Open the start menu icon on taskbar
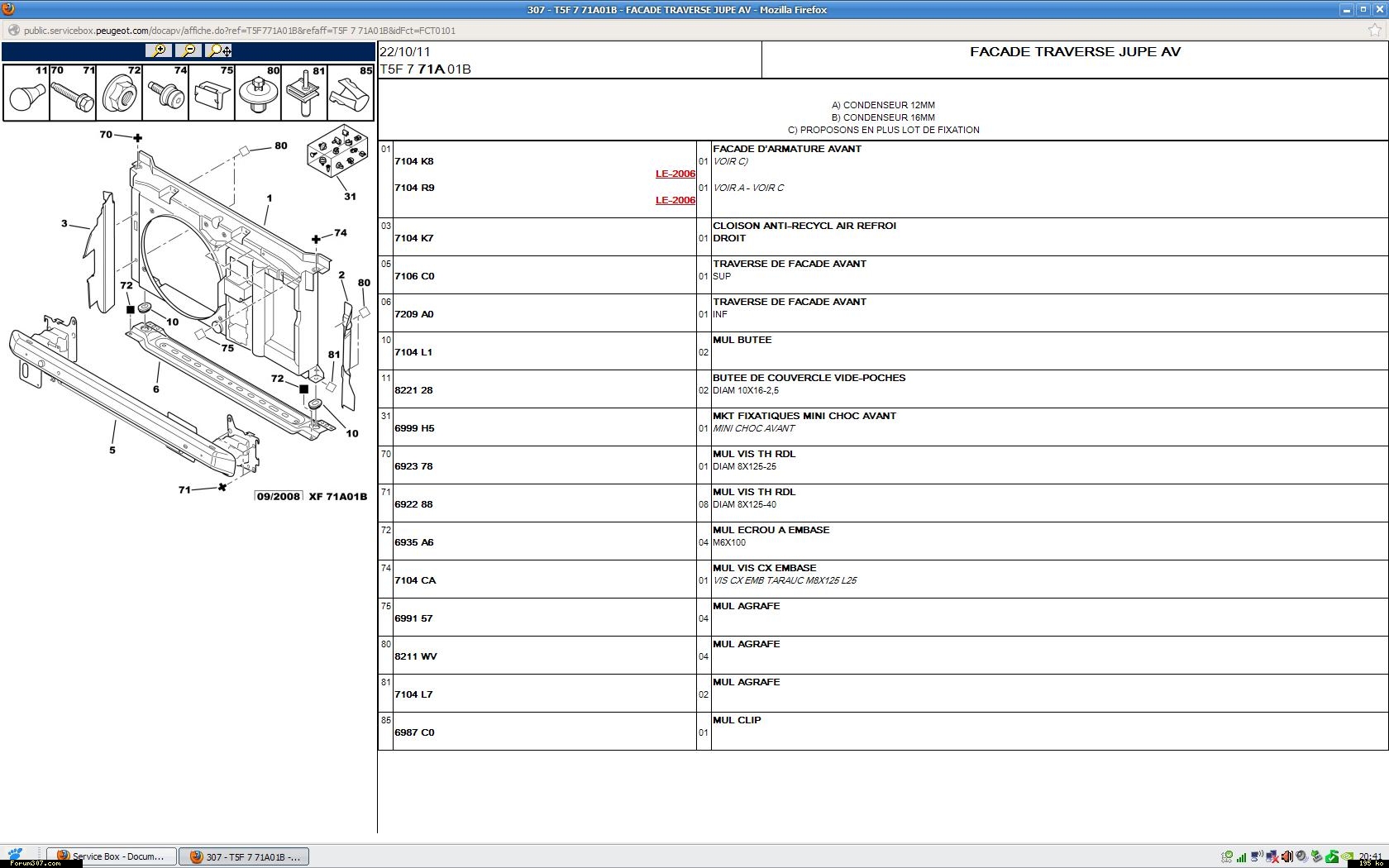 click(x=16, y=855)
